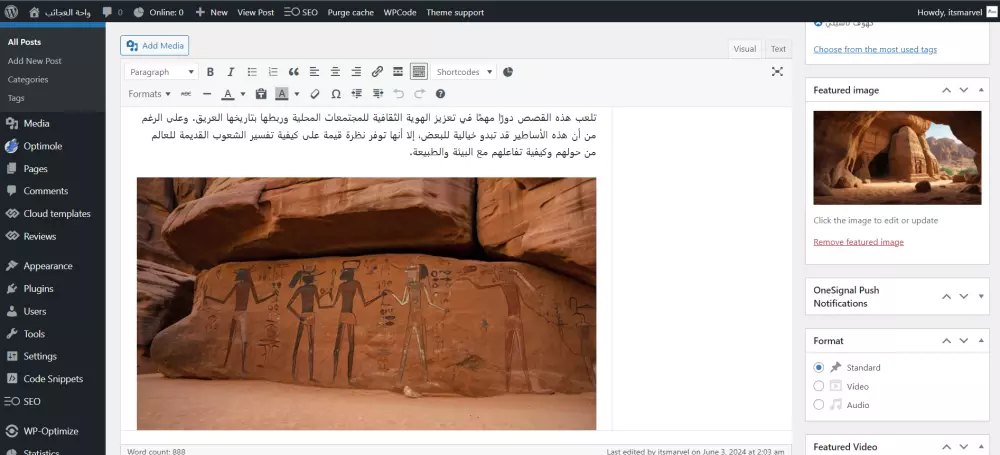Enter distraction-free fullscreen mode
The image size is (1000, 455).
[x=777, y=71]
